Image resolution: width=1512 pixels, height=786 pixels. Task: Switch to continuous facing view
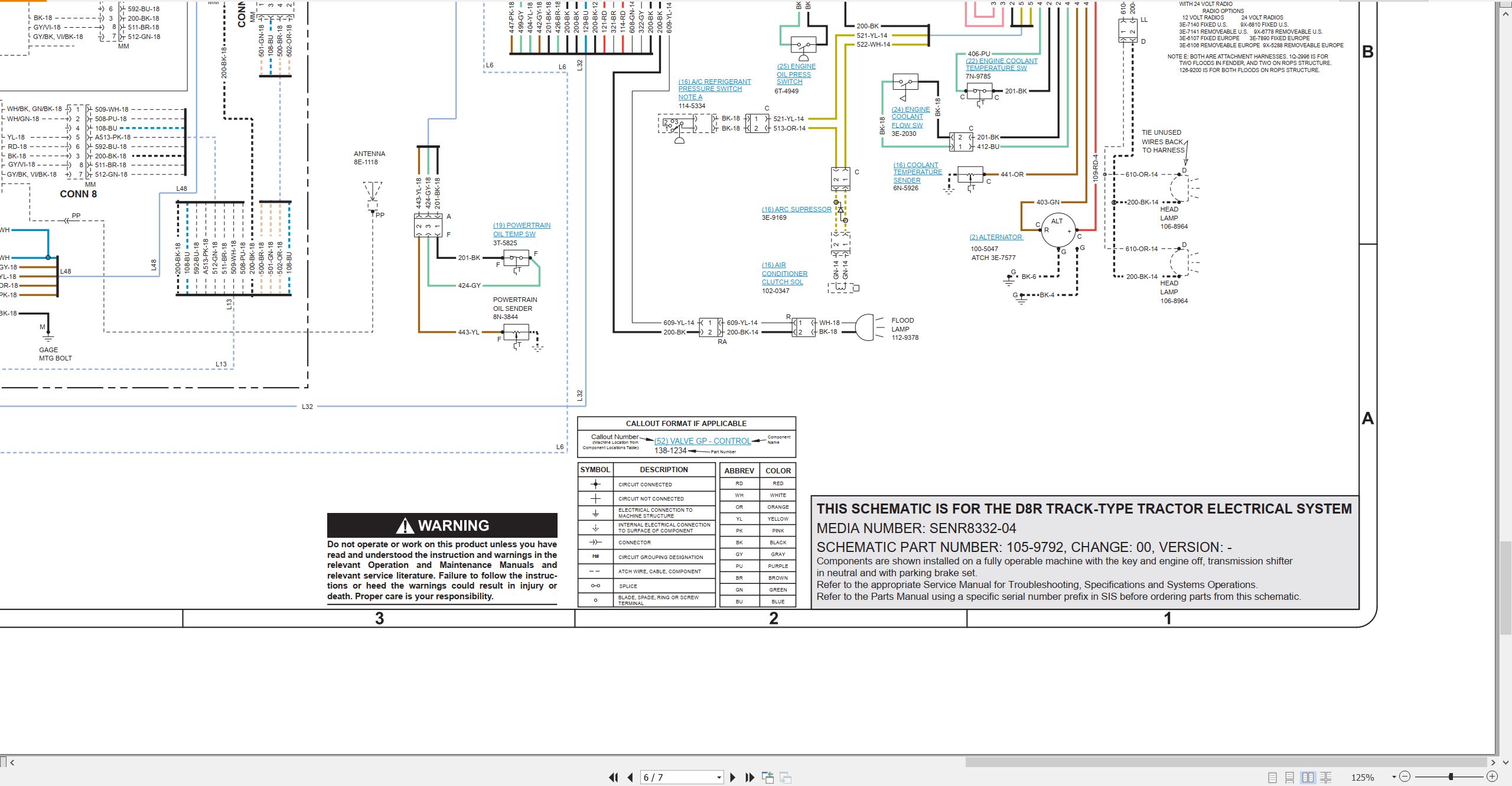(x=1326, y=777)
